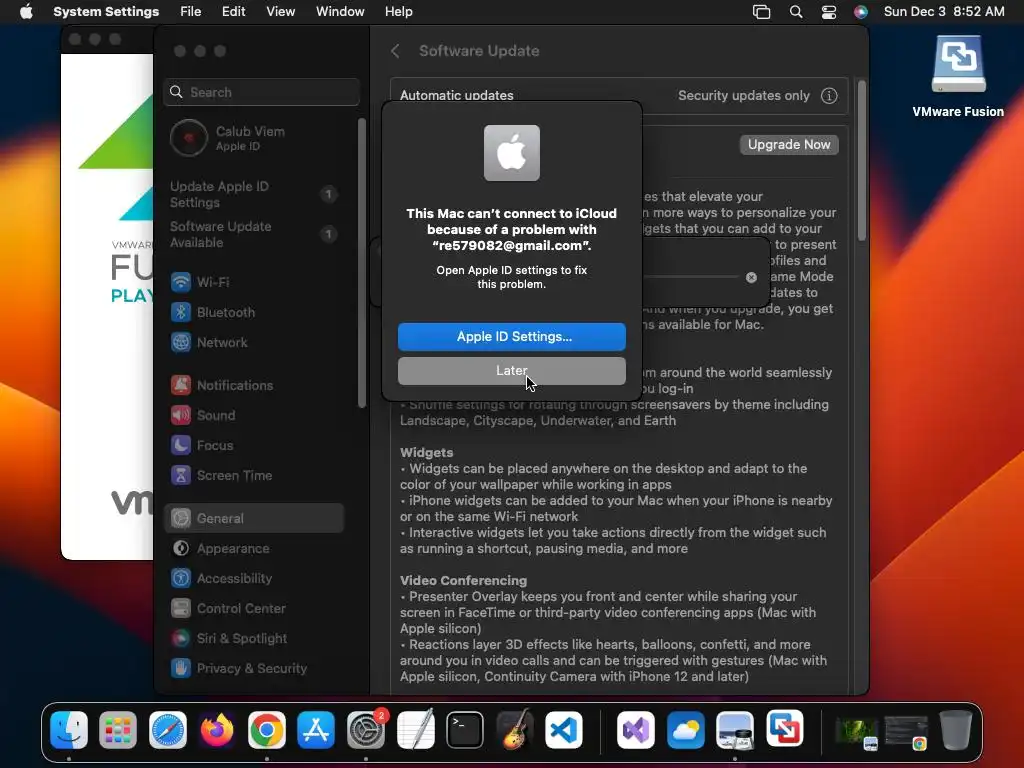Open App Store from the Dock
Viewport: 1024px width, 768px height.
316,729
